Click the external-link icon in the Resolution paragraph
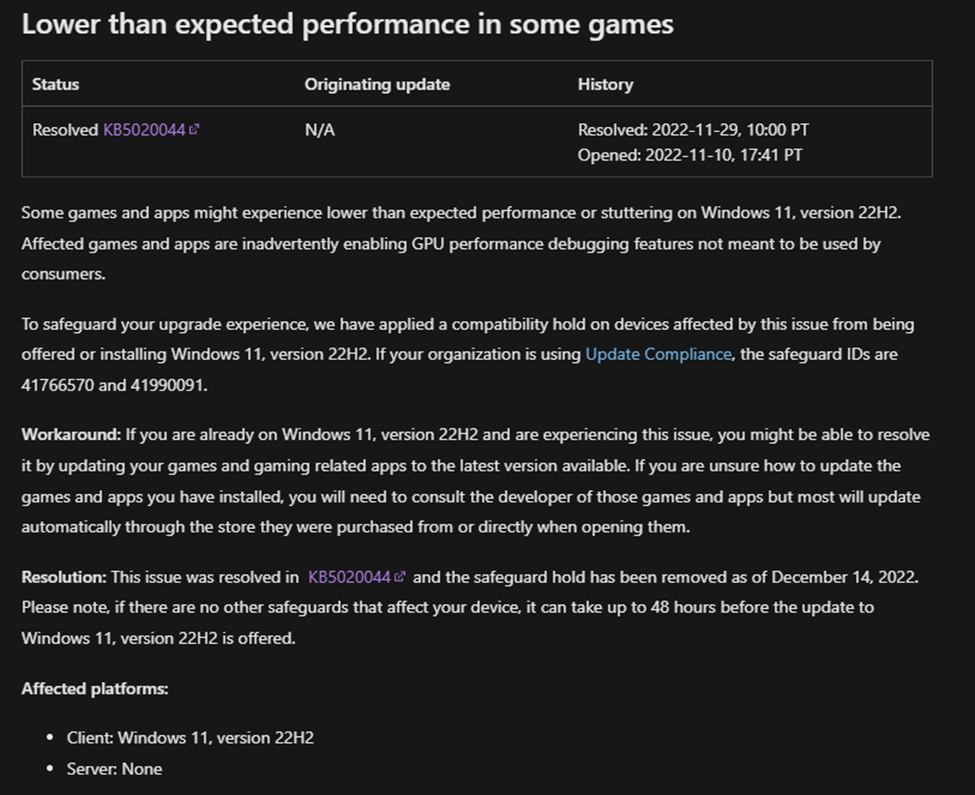Screen dimensions: 975x795 pyautogui.click(x=400, y=576)
